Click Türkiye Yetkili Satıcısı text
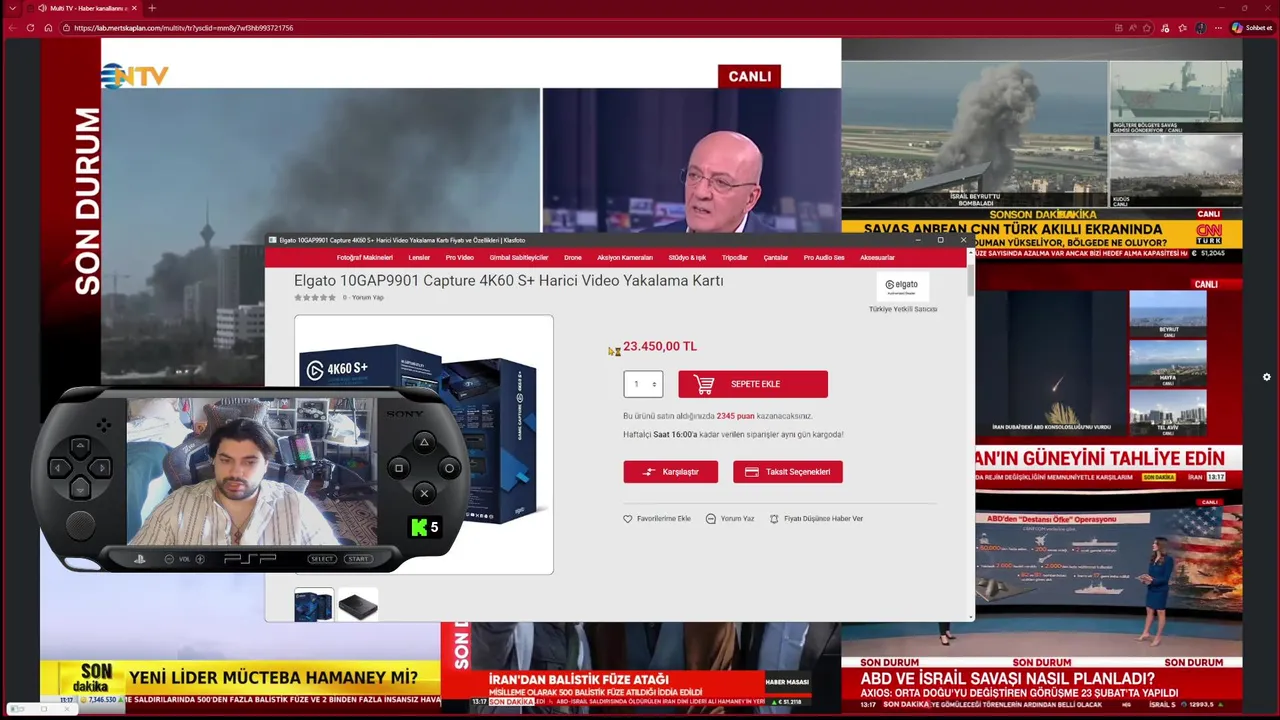This screenshot has width=1280, height=720. tap(903, 309)
